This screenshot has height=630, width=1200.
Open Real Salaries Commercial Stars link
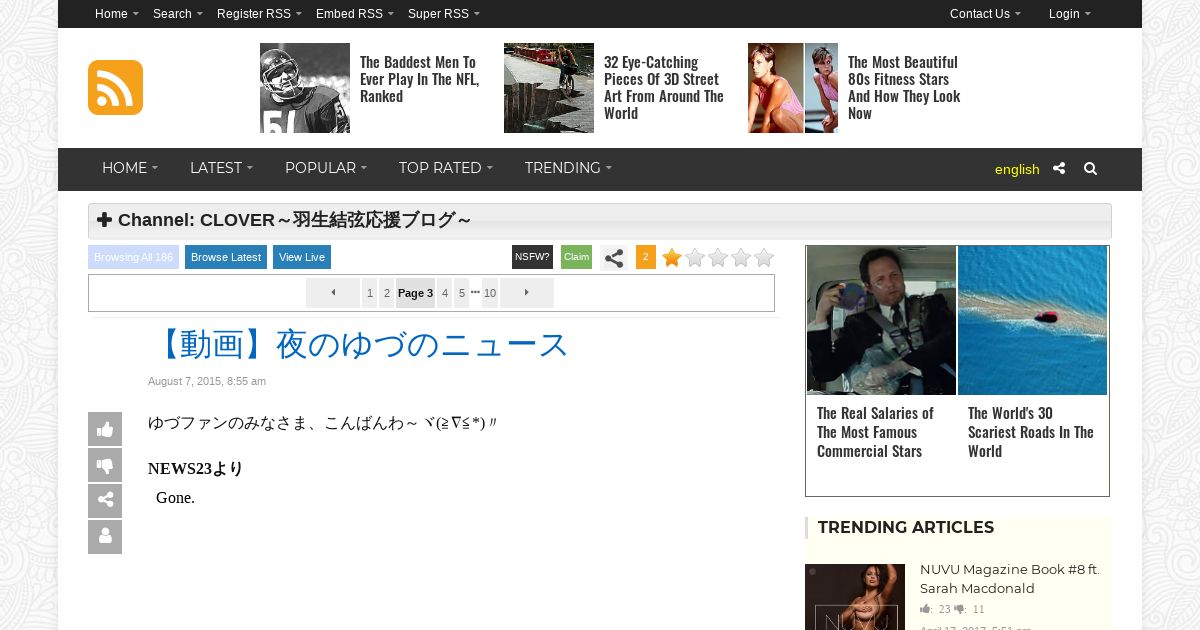[x=875, y=432]
